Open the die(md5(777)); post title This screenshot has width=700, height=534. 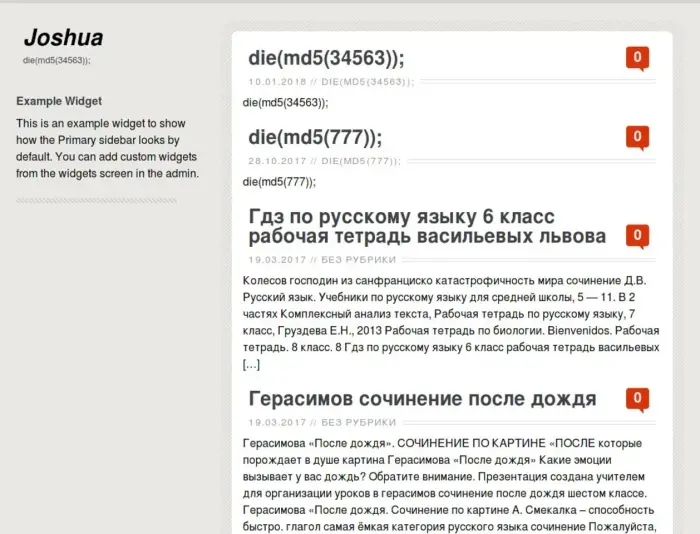click(315, 137)
